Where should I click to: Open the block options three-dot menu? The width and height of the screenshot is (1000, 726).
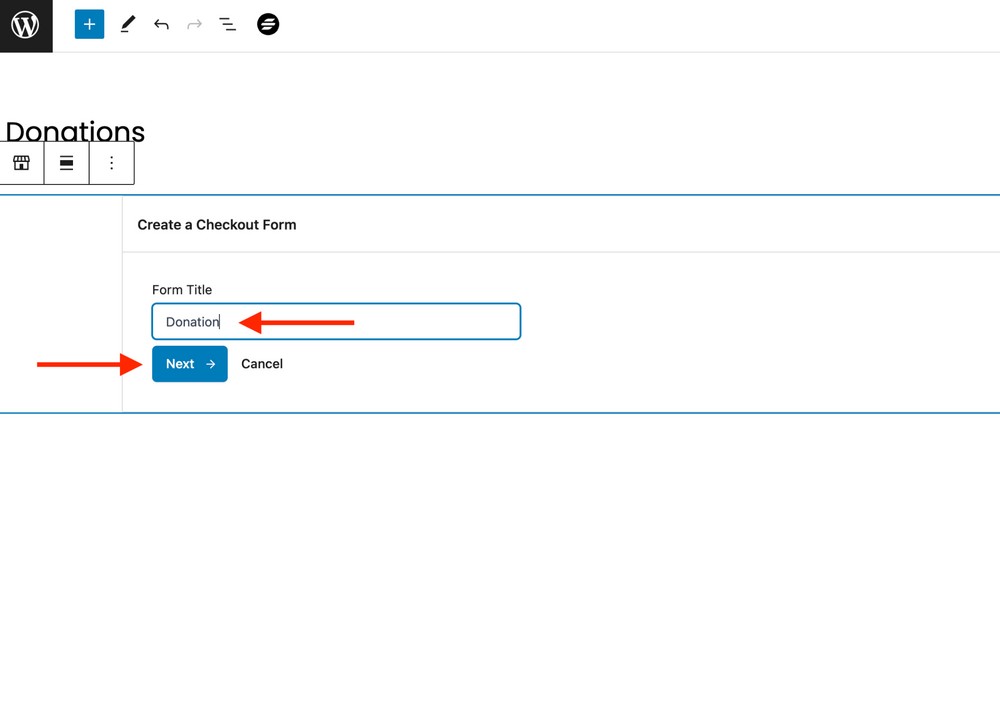pos(111,163)
